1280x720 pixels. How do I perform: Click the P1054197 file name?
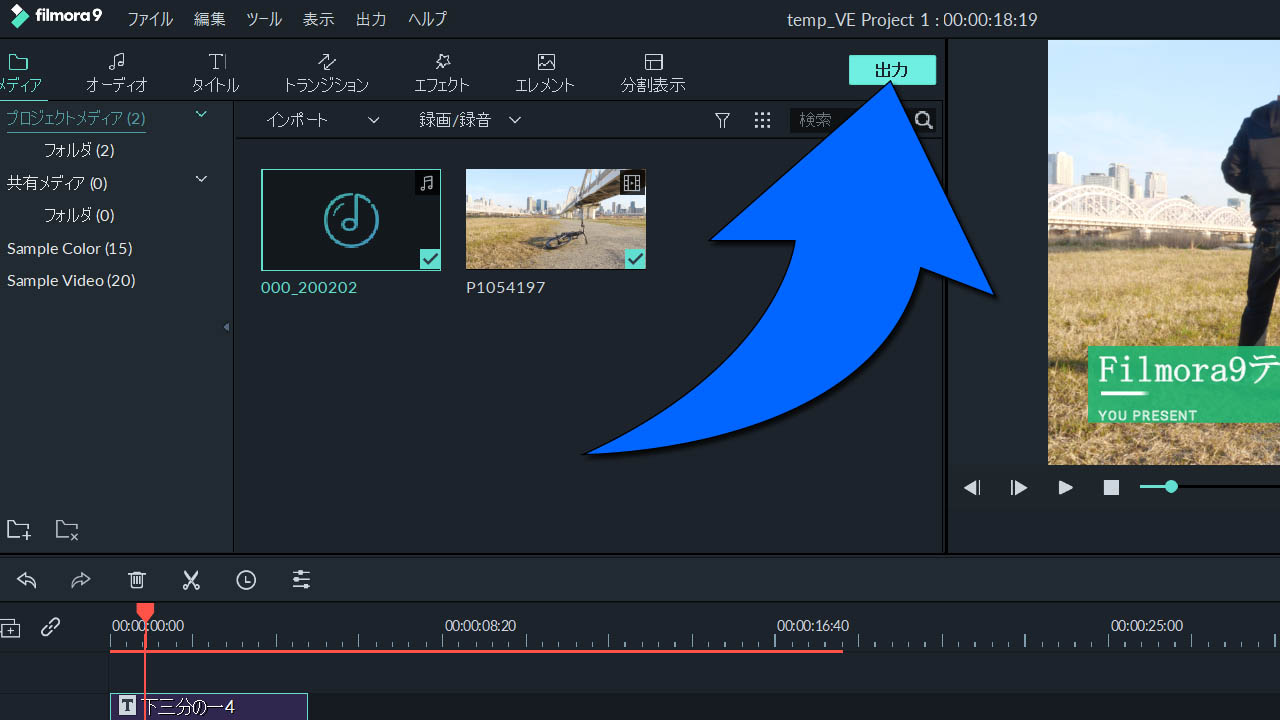point(506,288)
